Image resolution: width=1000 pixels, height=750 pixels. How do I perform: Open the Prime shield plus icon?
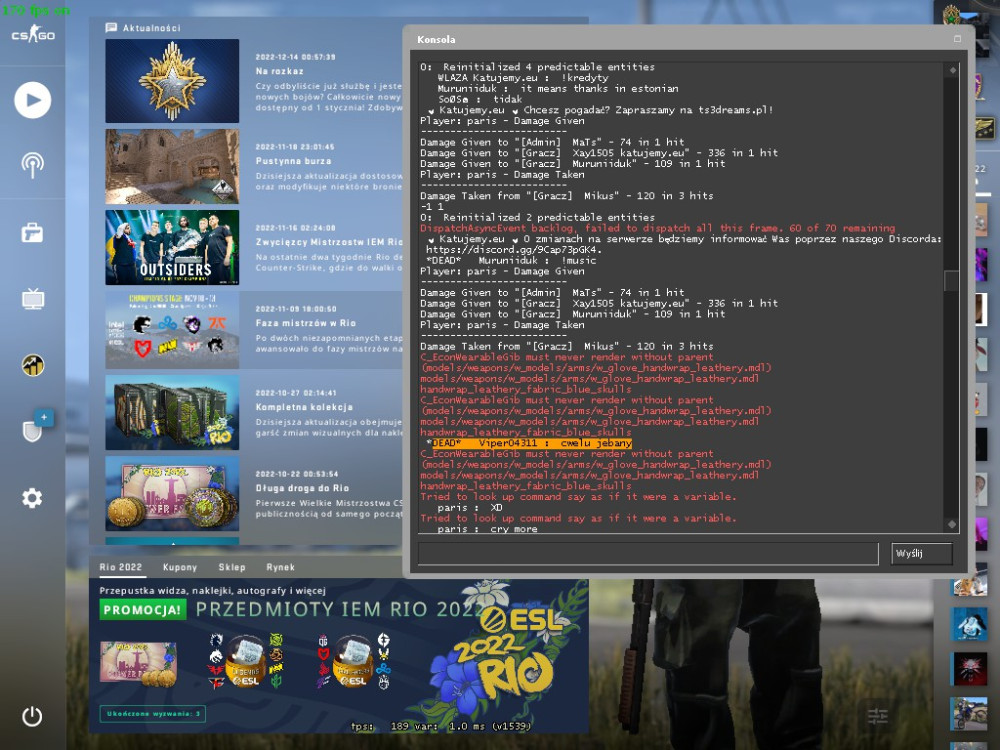click(36, 427)
